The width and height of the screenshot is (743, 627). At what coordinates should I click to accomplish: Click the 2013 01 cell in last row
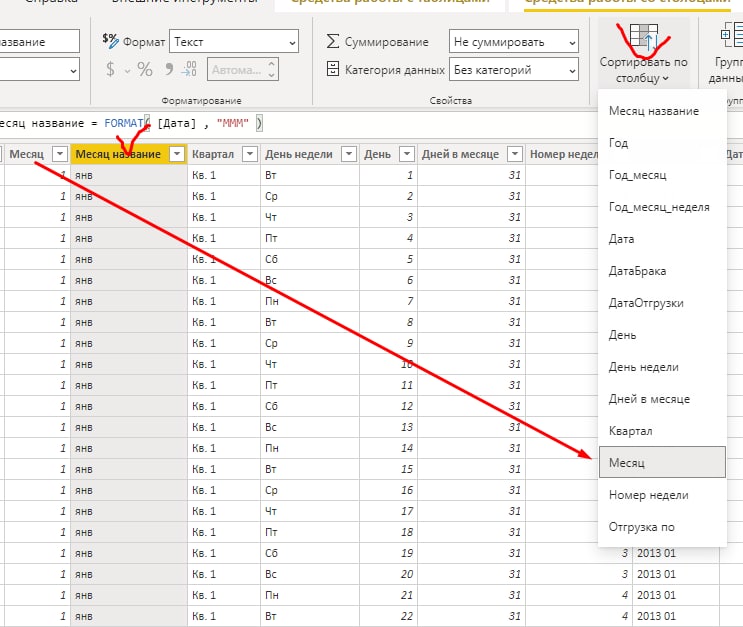(x=675, y=616)
